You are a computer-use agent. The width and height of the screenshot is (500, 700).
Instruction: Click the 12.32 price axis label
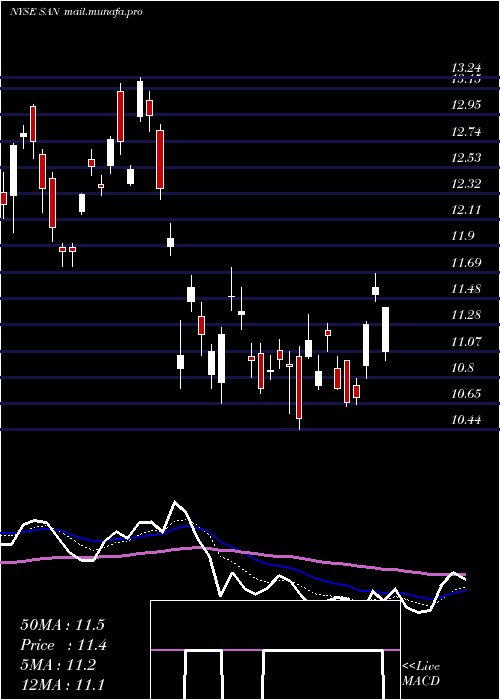click(x=466, y=184)
